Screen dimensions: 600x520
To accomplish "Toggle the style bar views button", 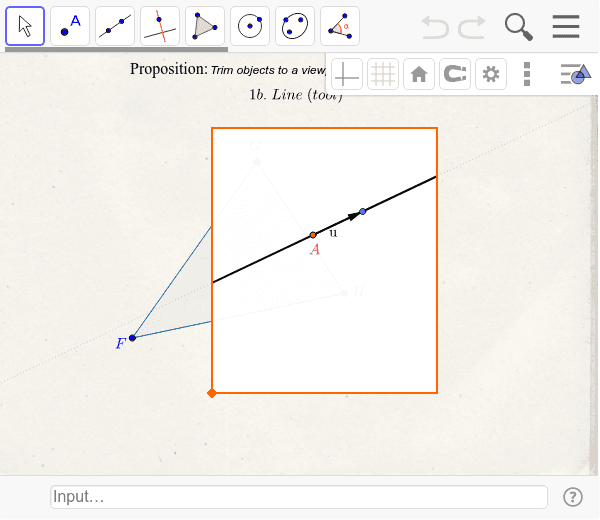I will coord(576,74).
